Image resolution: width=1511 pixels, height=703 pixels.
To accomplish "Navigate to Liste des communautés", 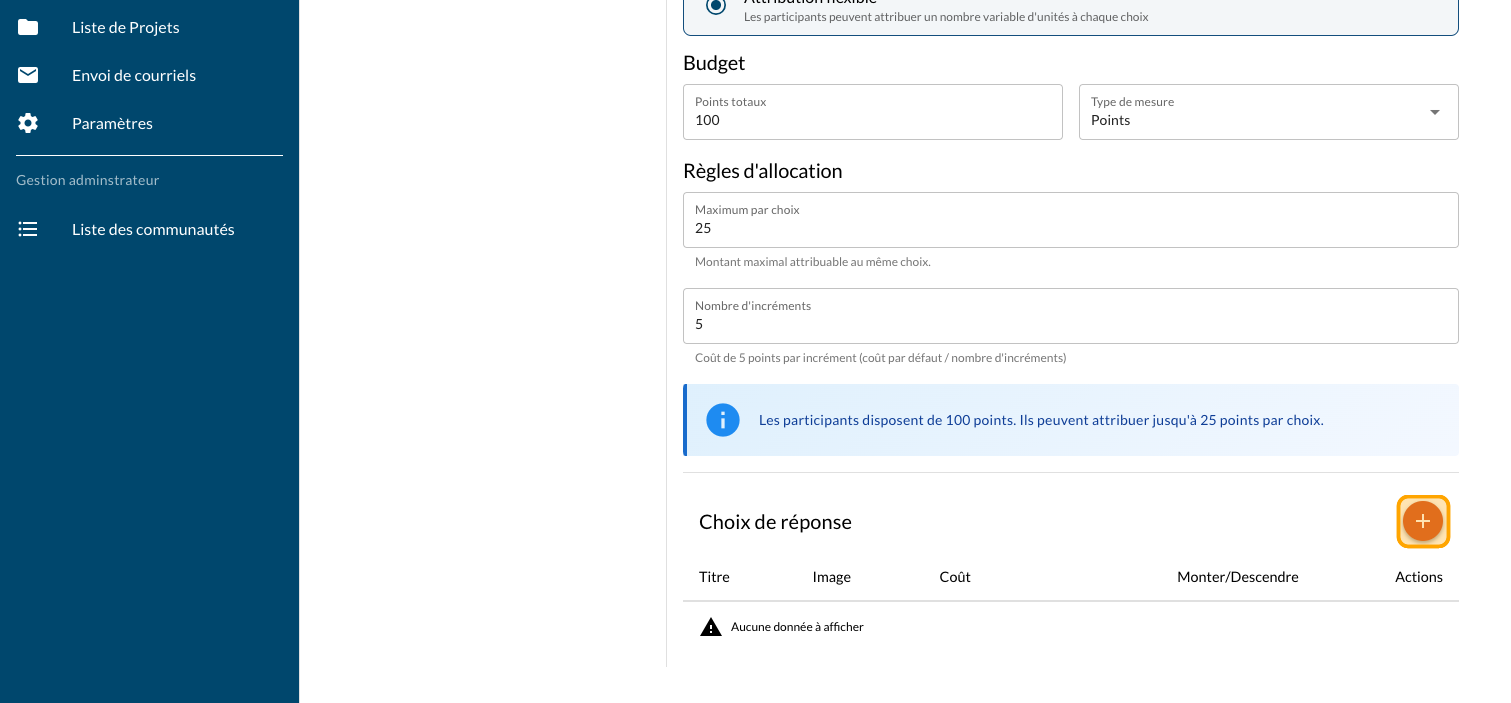I will coord(153,229).
